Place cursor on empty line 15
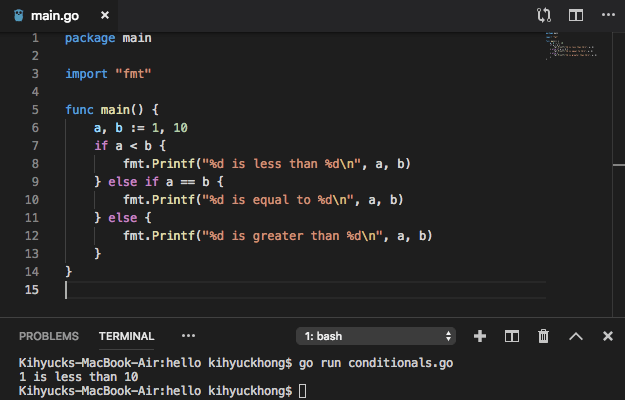Image resolution: width=625 pixels, height=400 pixels. click(x=305, y=290)
